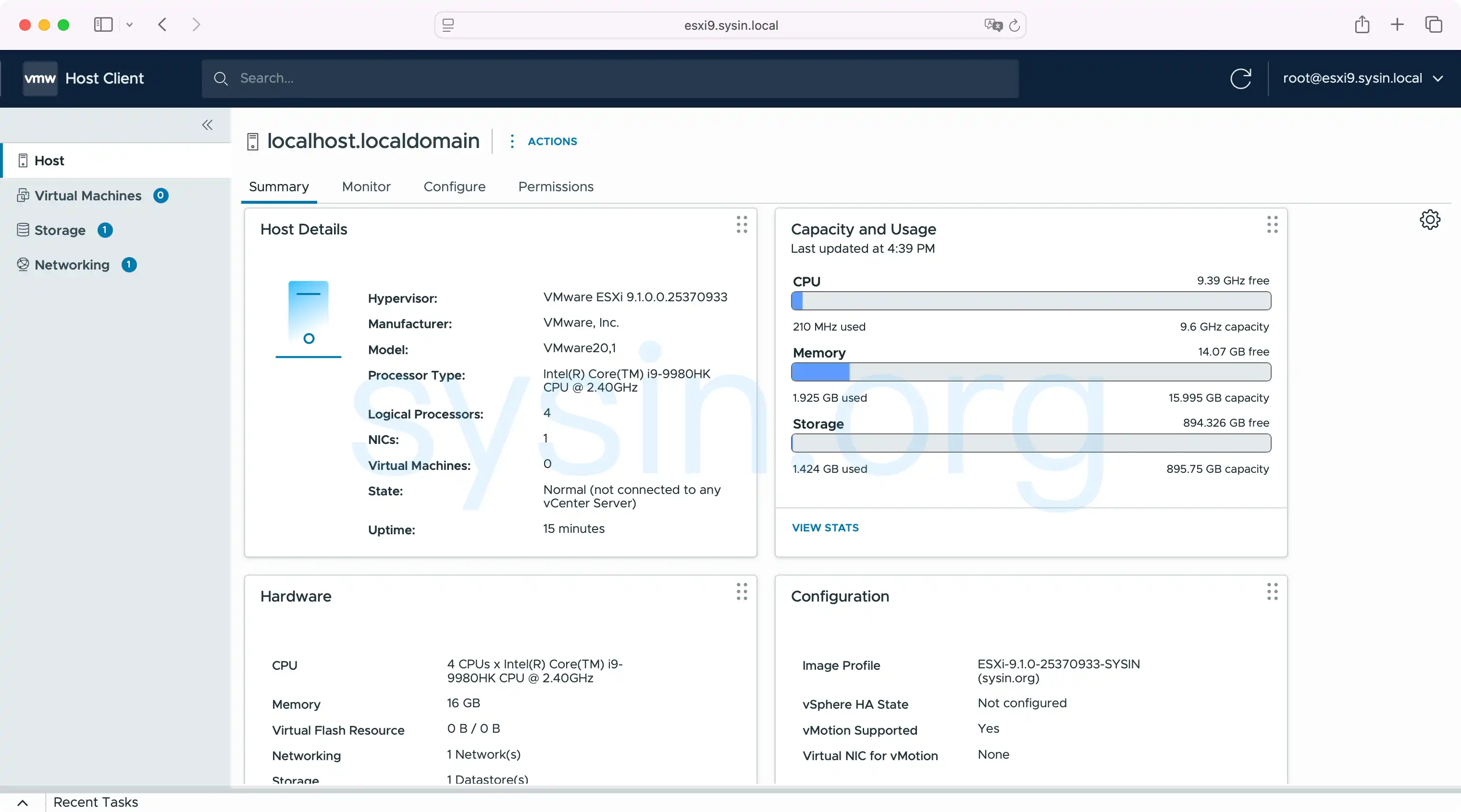The image size is (1461, 812).
Task: Click the Memory usage bar
Action: [1031, 372]
